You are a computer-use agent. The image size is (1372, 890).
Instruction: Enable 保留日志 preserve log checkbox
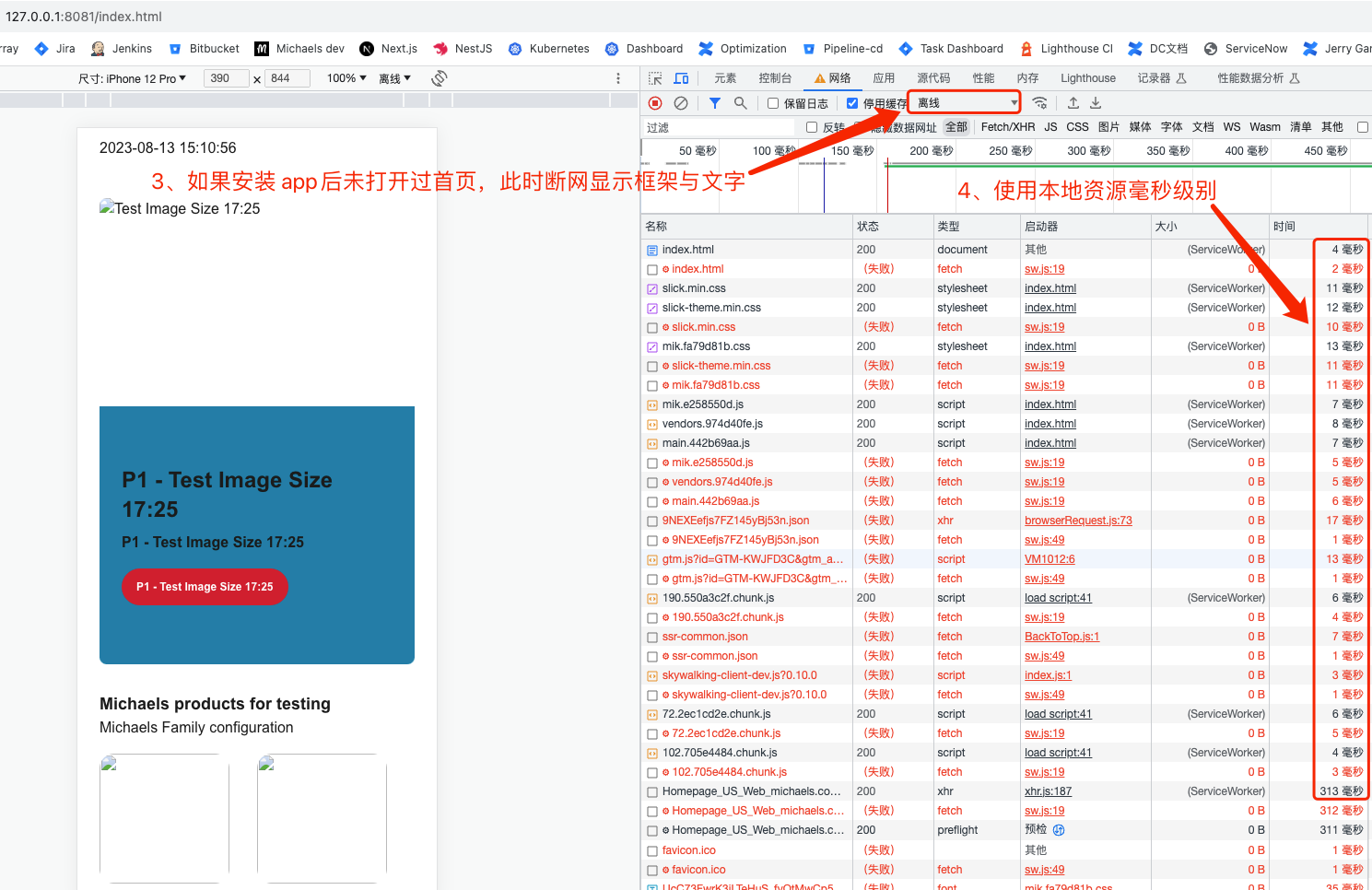pos(773,103)
